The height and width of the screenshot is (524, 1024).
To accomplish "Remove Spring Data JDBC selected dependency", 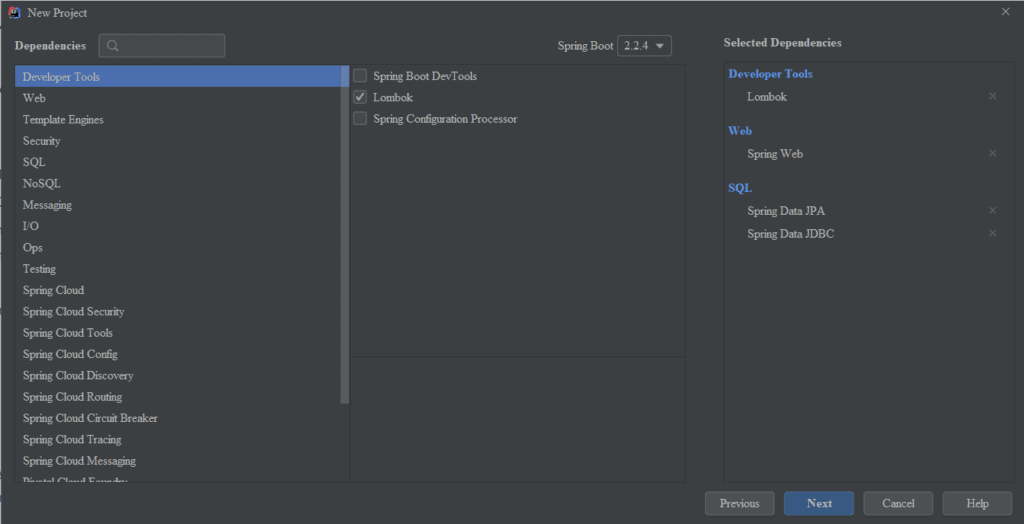I will point(992,234).
